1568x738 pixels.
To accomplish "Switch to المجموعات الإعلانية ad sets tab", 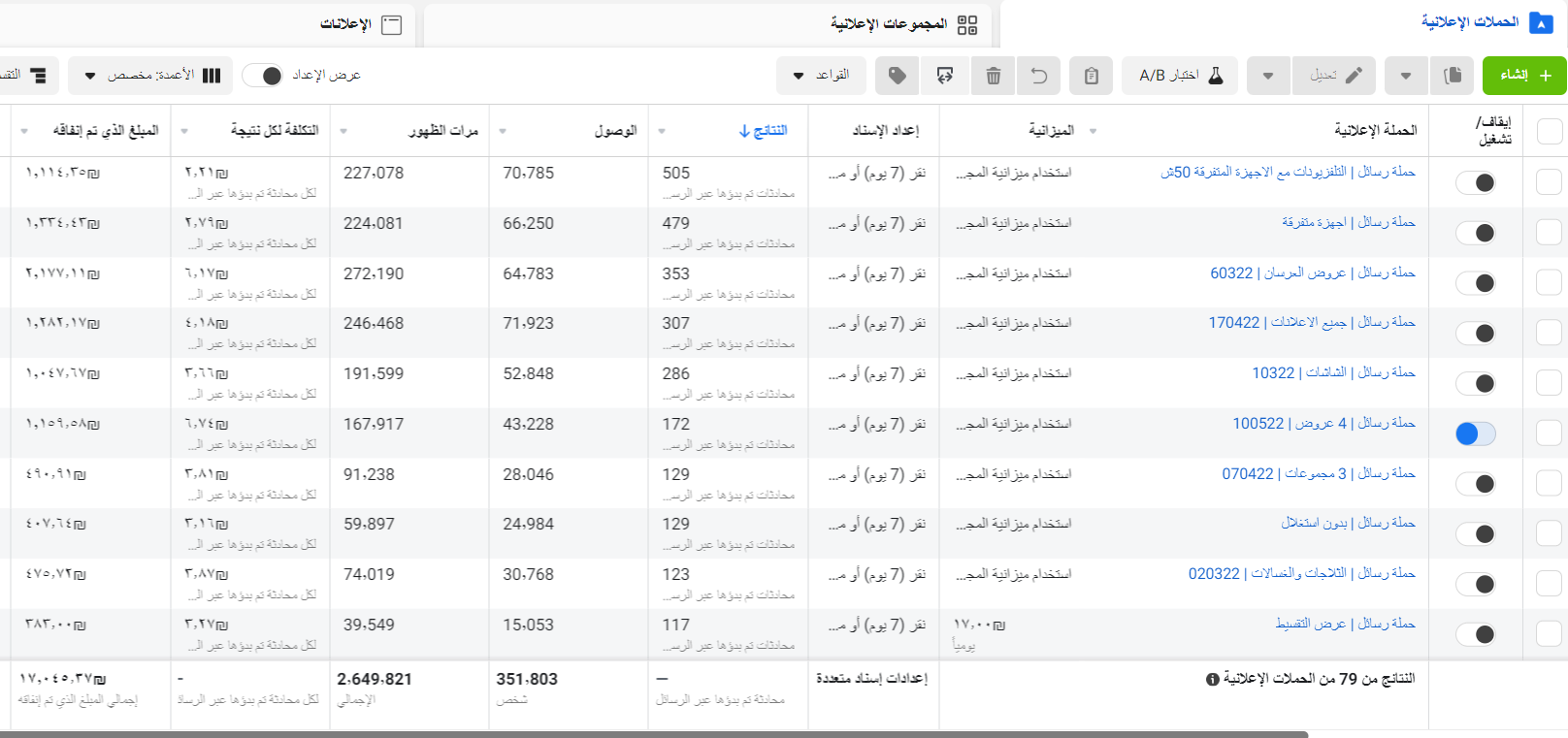I will point(902,24).
